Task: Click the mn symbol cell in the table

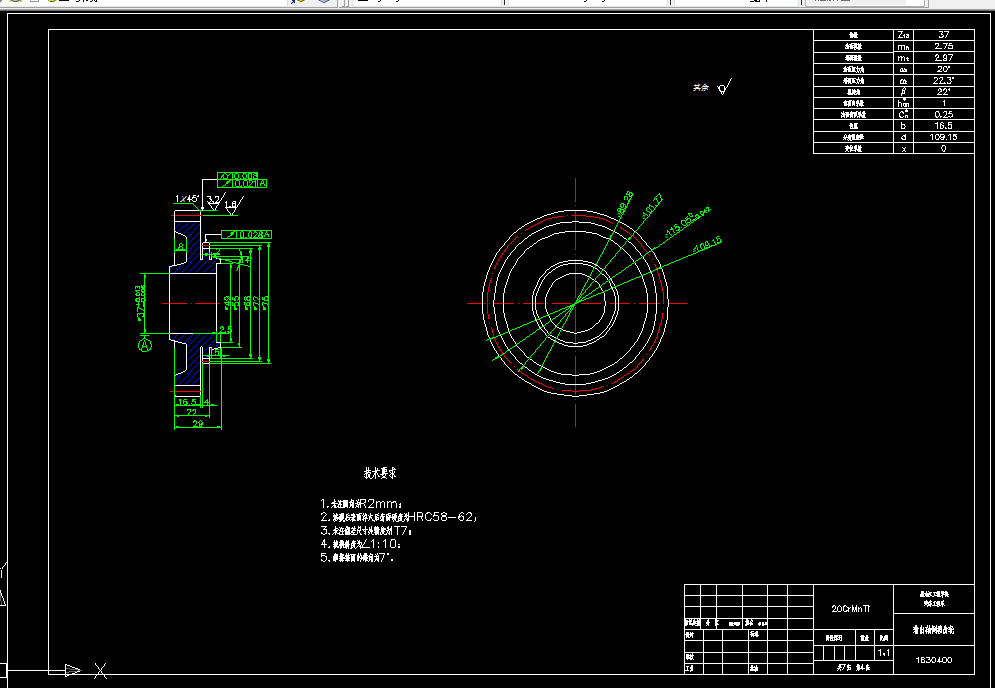Action: point(904,46)
